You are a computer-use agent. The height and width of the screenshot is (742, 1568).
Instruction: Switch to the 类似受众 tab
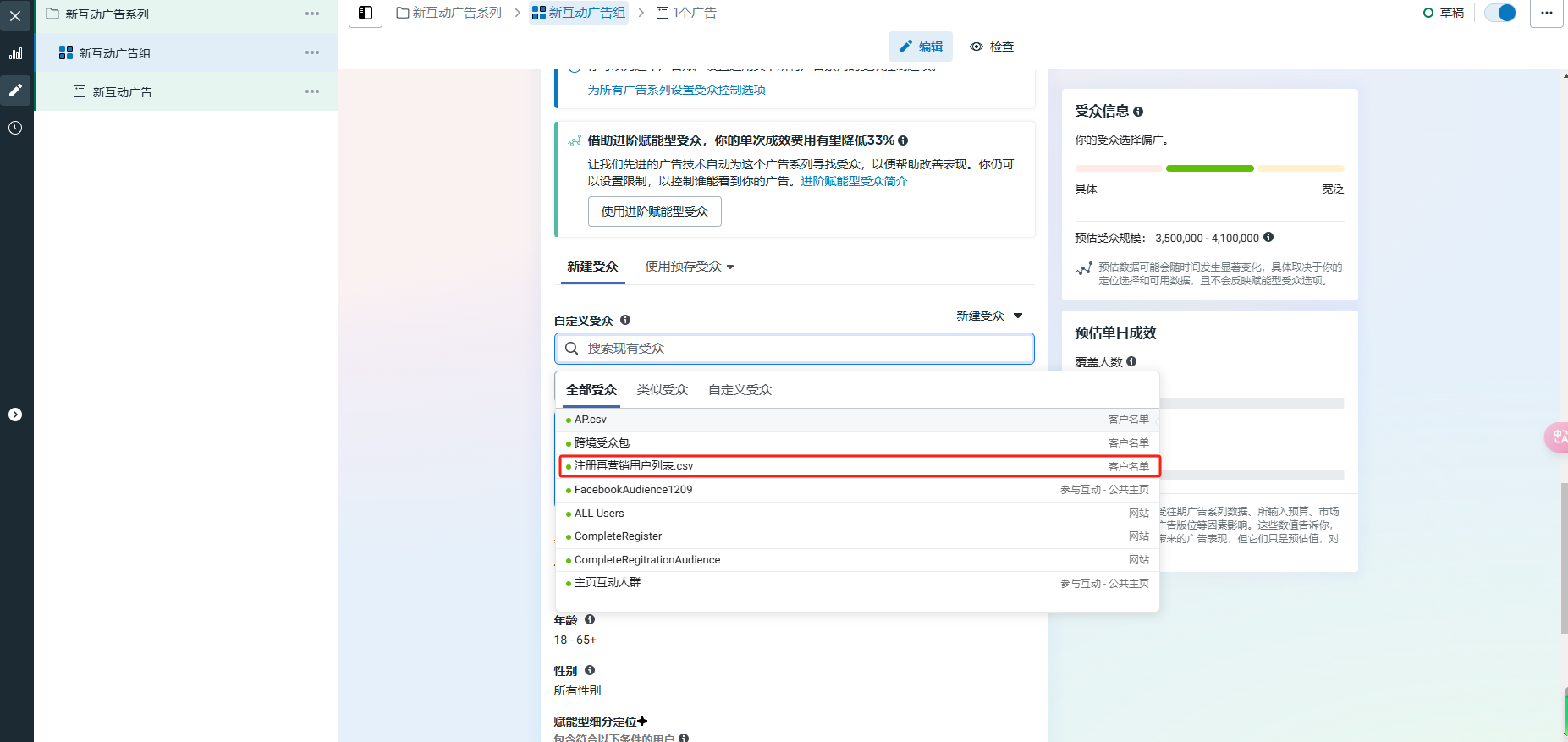pyautogui.click(x=662, y=390)
